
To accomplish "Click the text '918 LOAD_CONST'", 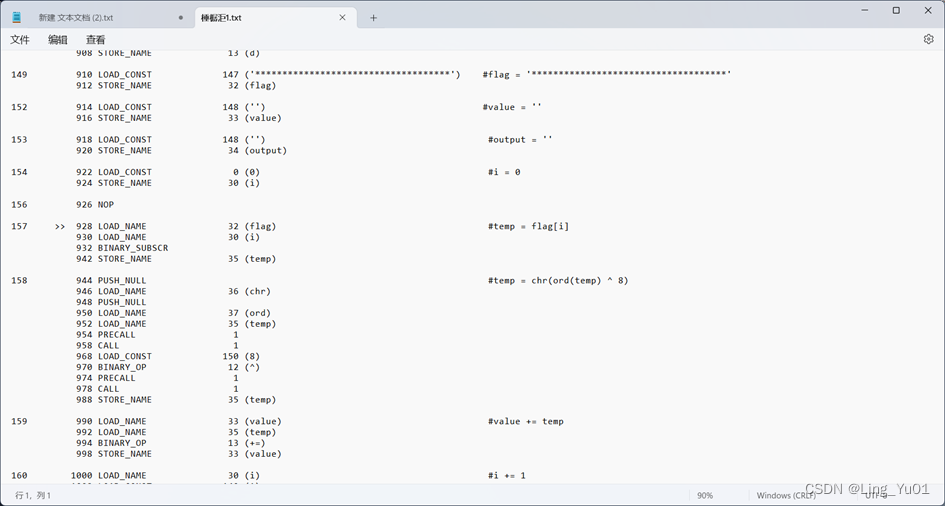I will tap(114, 140).
